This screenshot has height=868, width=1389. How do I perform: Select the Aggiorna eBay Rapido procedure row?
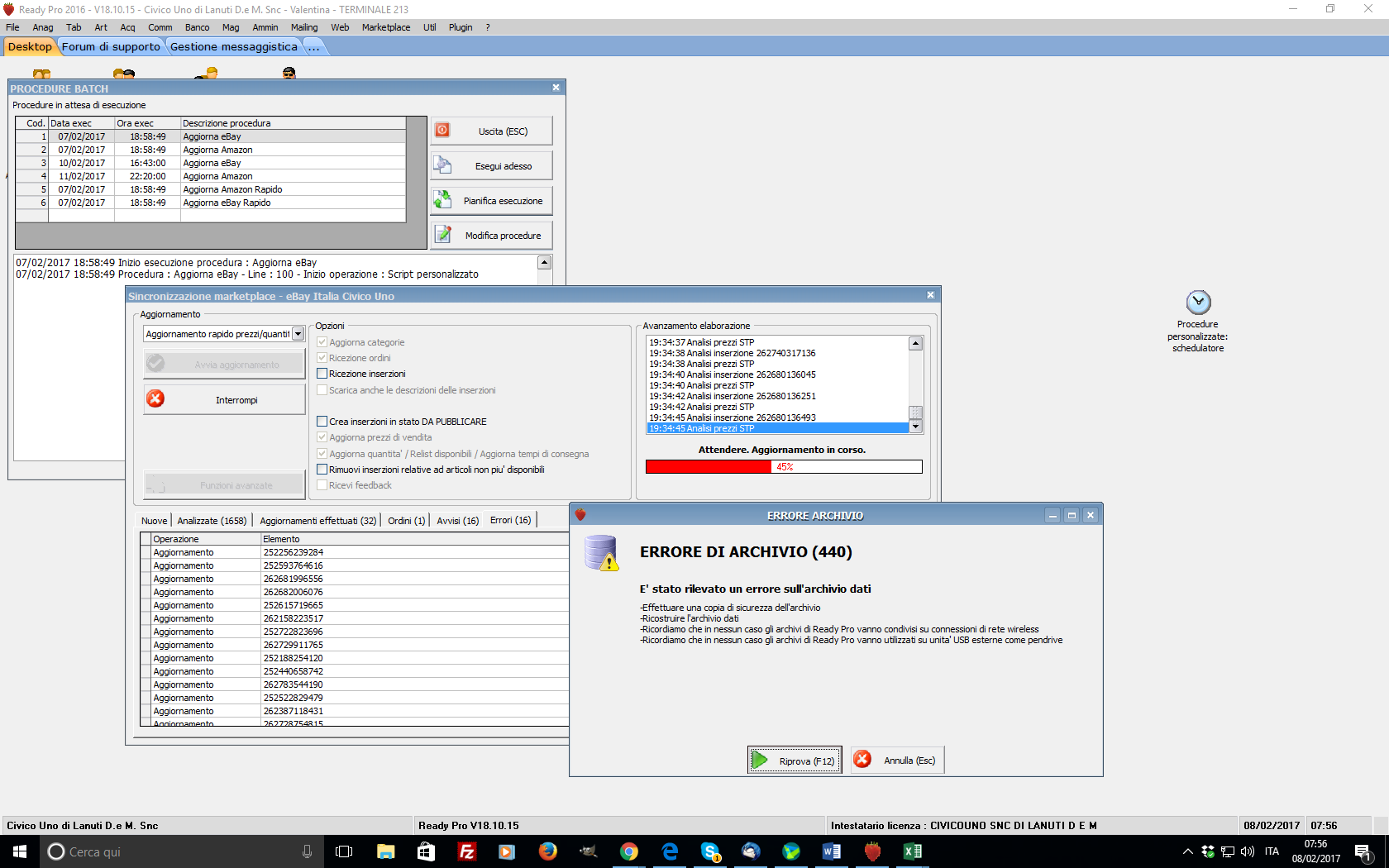click(211, 203)
